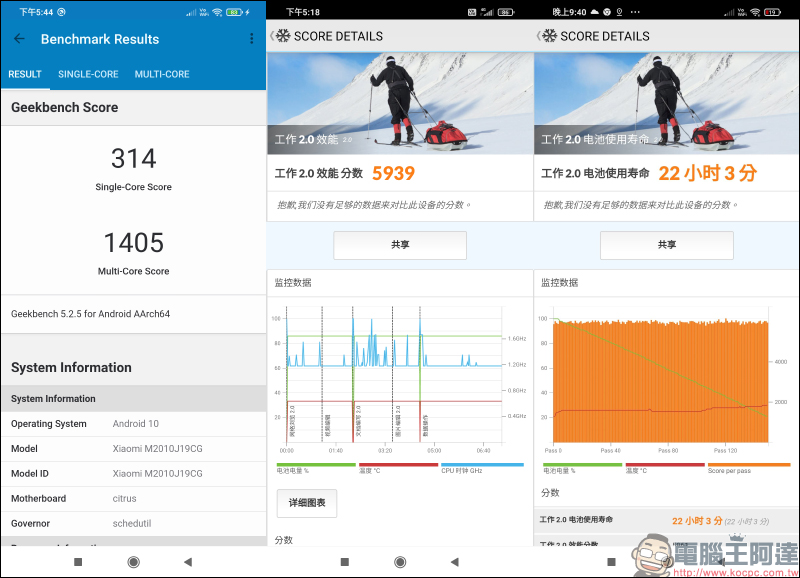The height and width of the screenshot is (578, 800).
Task: Select the 工作 2.0 效能 skier banner image
Action: 400,104
